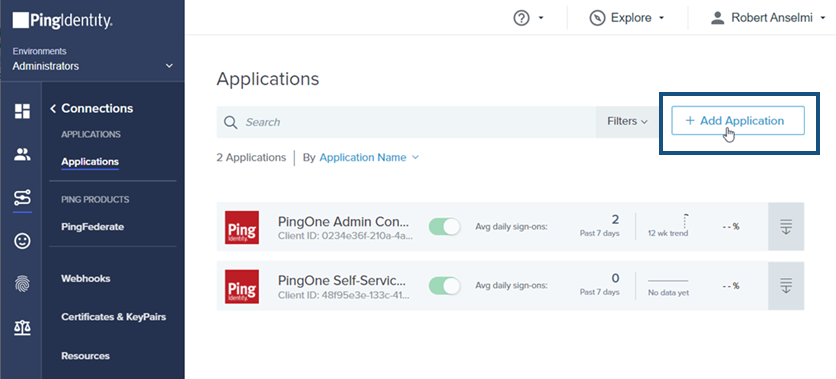Select the Connections icon in sidebar
The height and width of the screenshot is (379, 836).
(22, 198)
